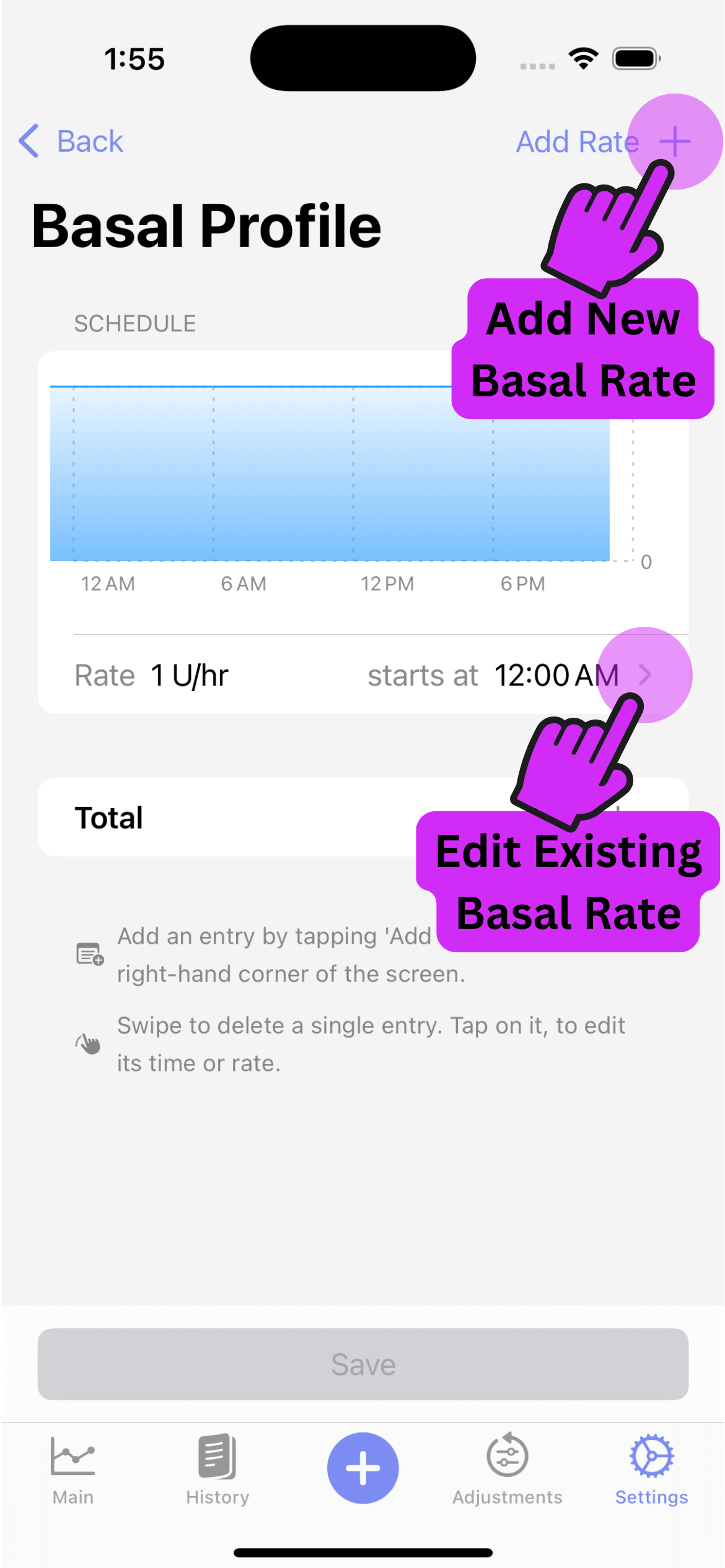Image resolution: width=725 pixels, height=1568 pixels.
Task: Open the Main chart tab icon
Action: (73, 1456)
